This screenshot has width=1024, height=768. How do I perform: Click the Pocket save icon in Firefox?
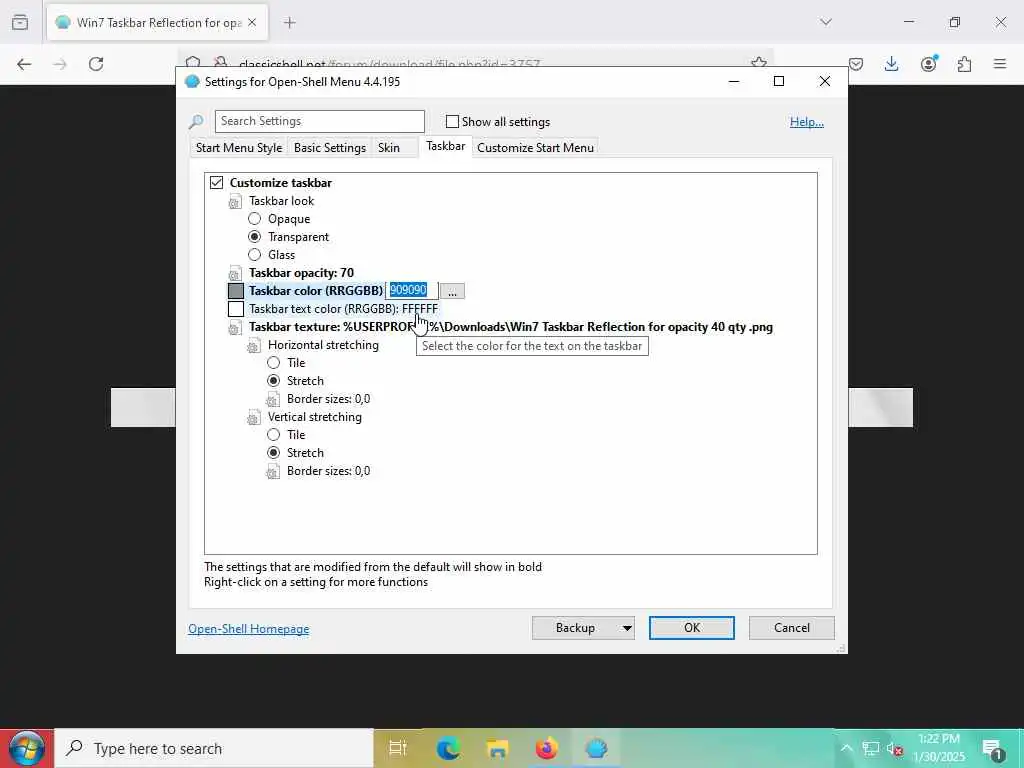coord(856,64)
